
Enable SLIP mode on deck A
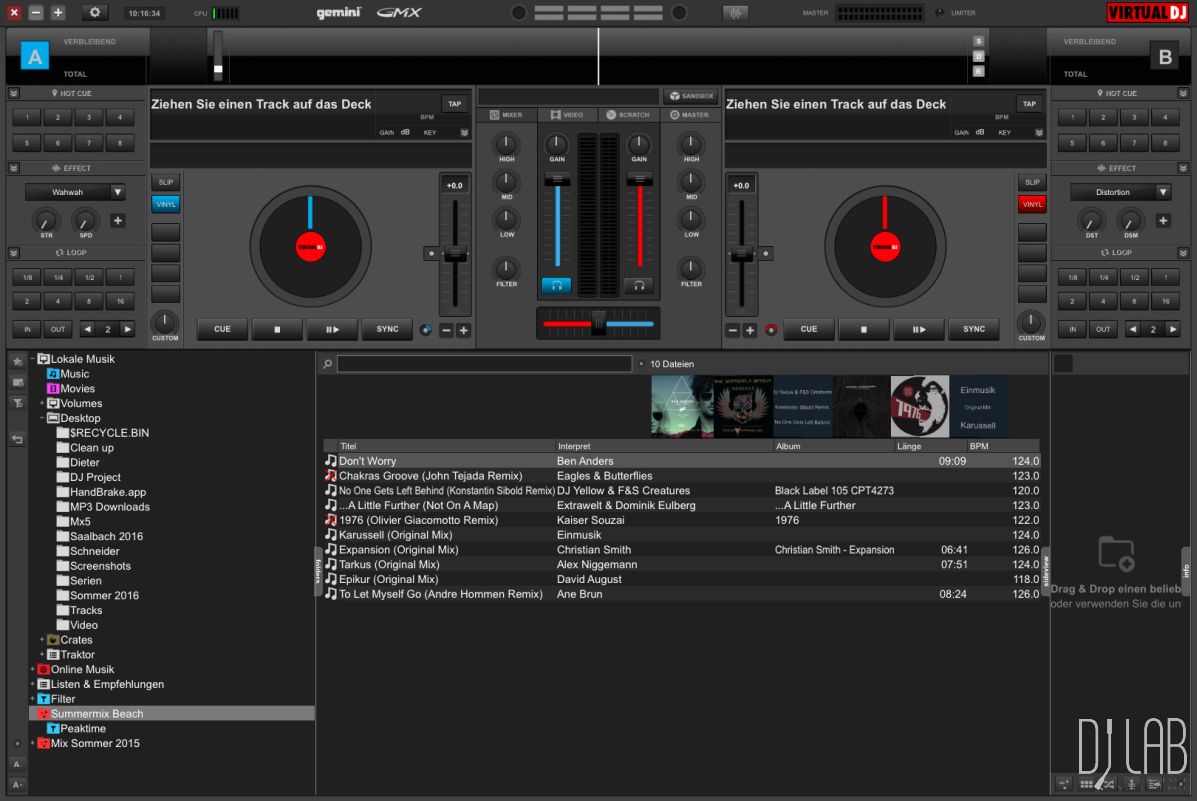coord(164,181)
